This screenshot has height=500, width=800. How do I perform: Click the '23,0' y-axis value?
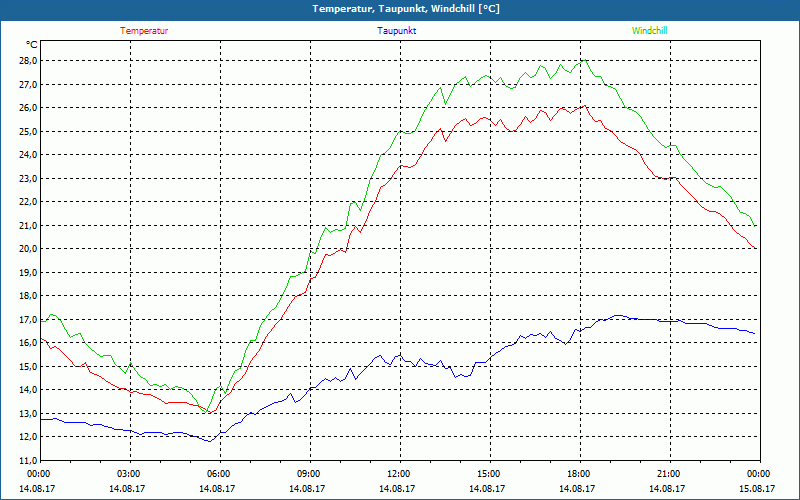pyautogui.click(x=29, y=178)
